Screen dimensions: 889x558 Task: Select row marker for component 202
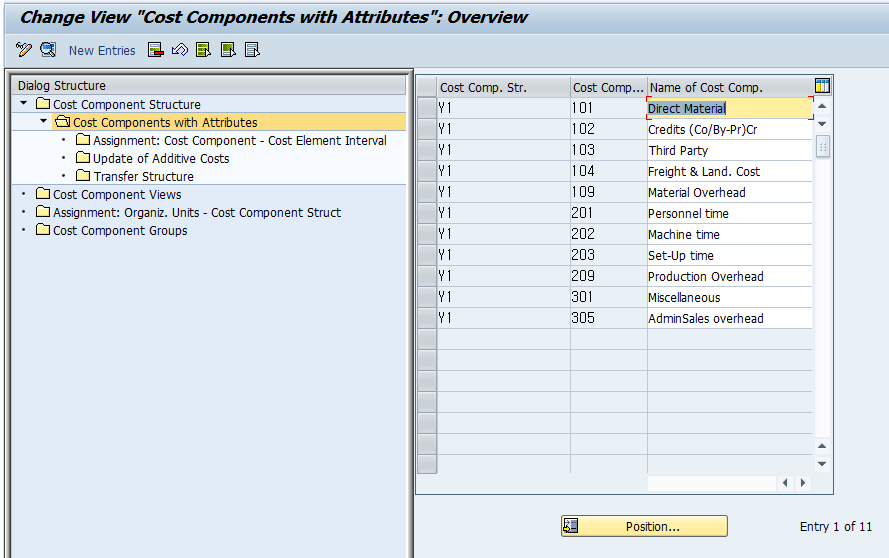tap(426, 234)
